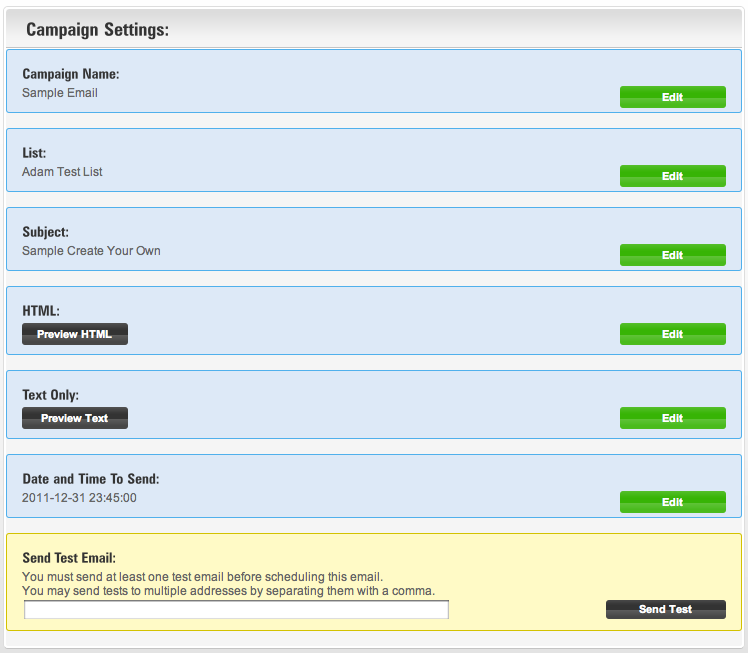Viewport: 748px width, 653px height.
Task: Click the 'Adam Test List' text
Action: (x=62, y=172)
